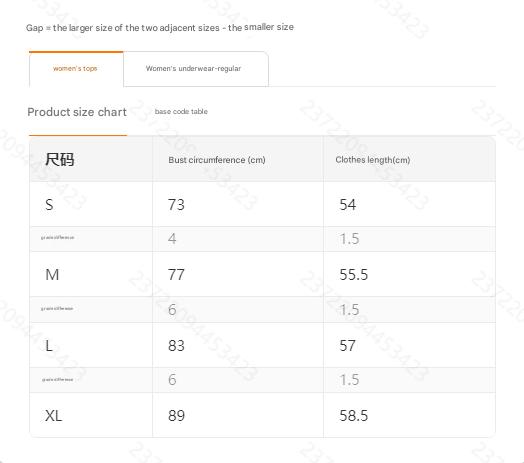524x463 pixels.
Task: Click clothes length 58.5 for size XL
Action: pos(354,416)
